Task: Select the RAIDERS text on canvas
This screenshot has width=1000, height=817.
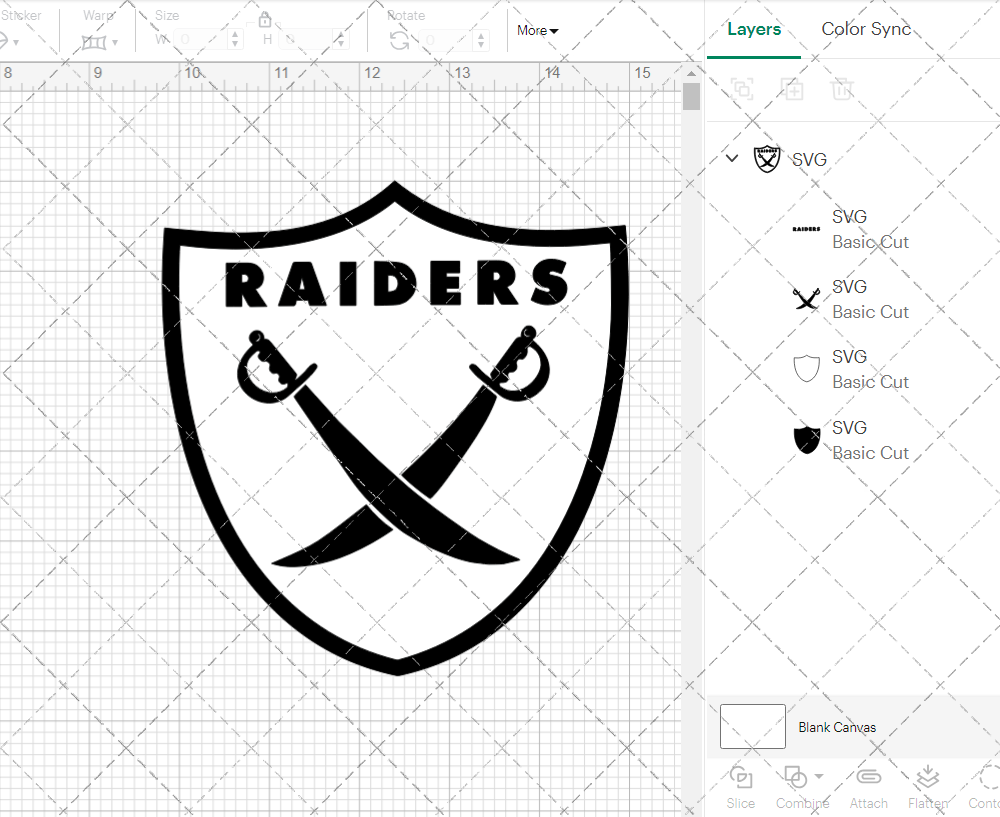Action: (396, 283)
